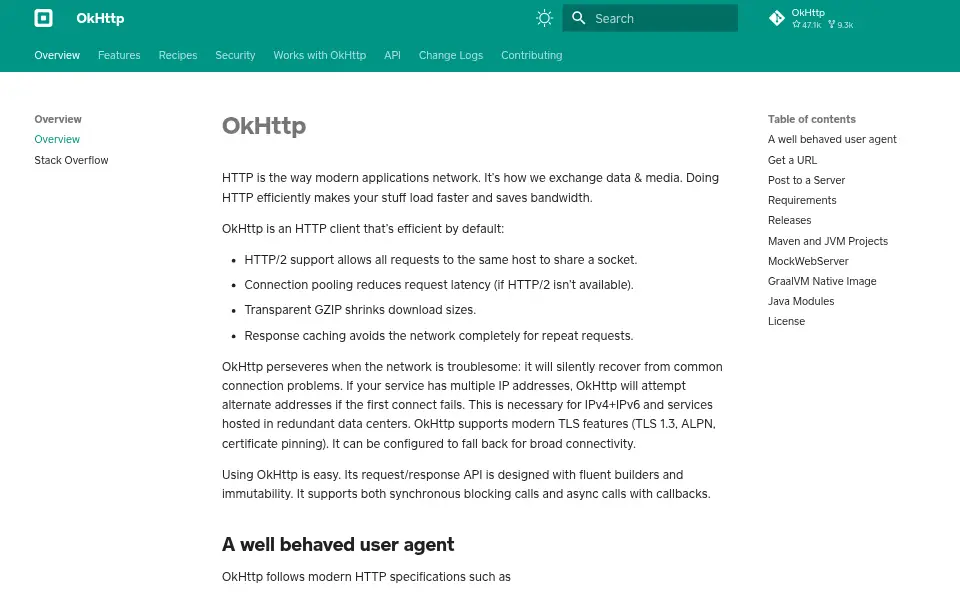
Task: Jump to Get a URL section
Action: tap(792, 160)
